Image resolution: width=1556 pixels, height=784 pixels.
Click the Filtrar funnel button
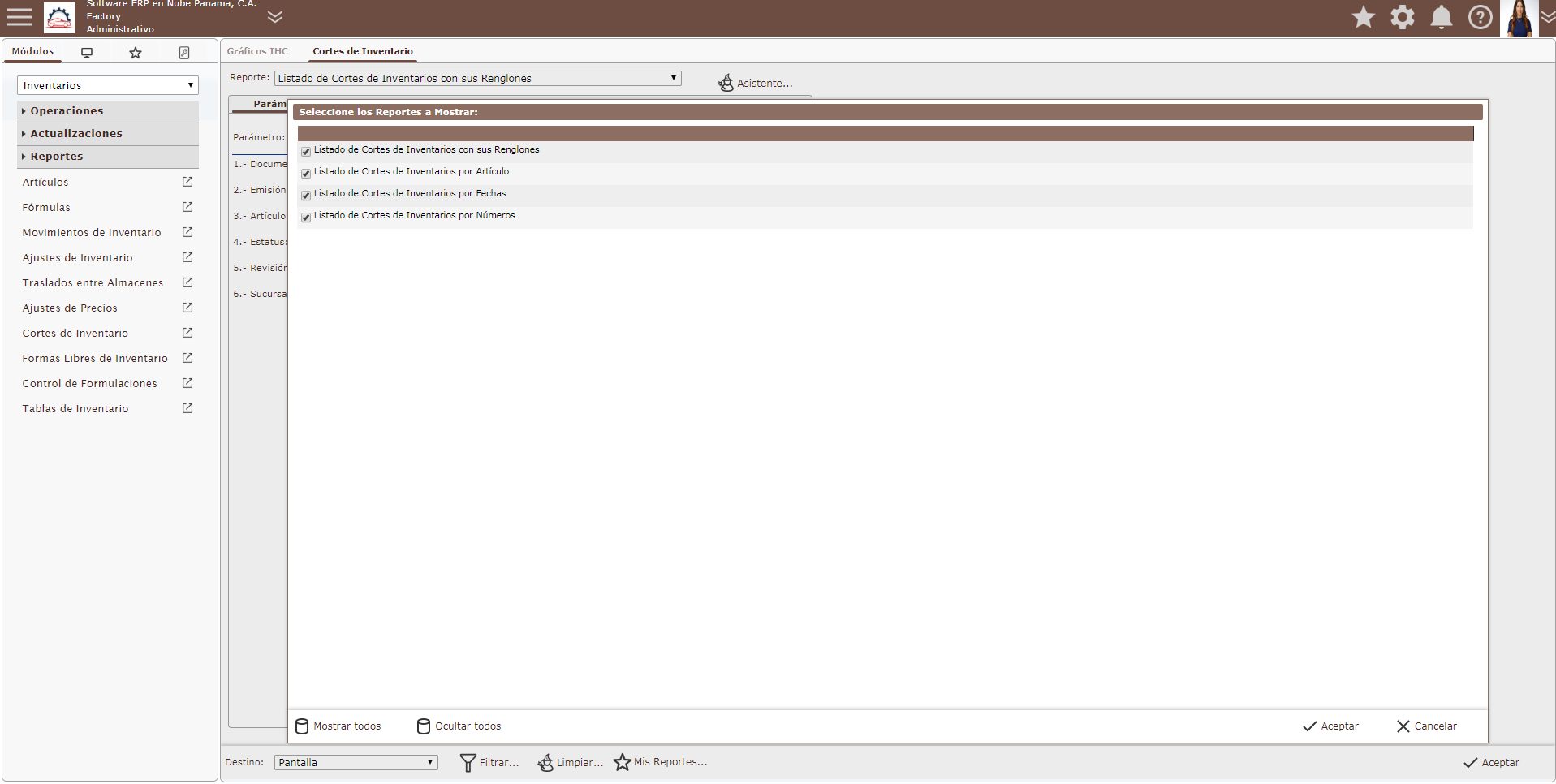click(489, 763)
